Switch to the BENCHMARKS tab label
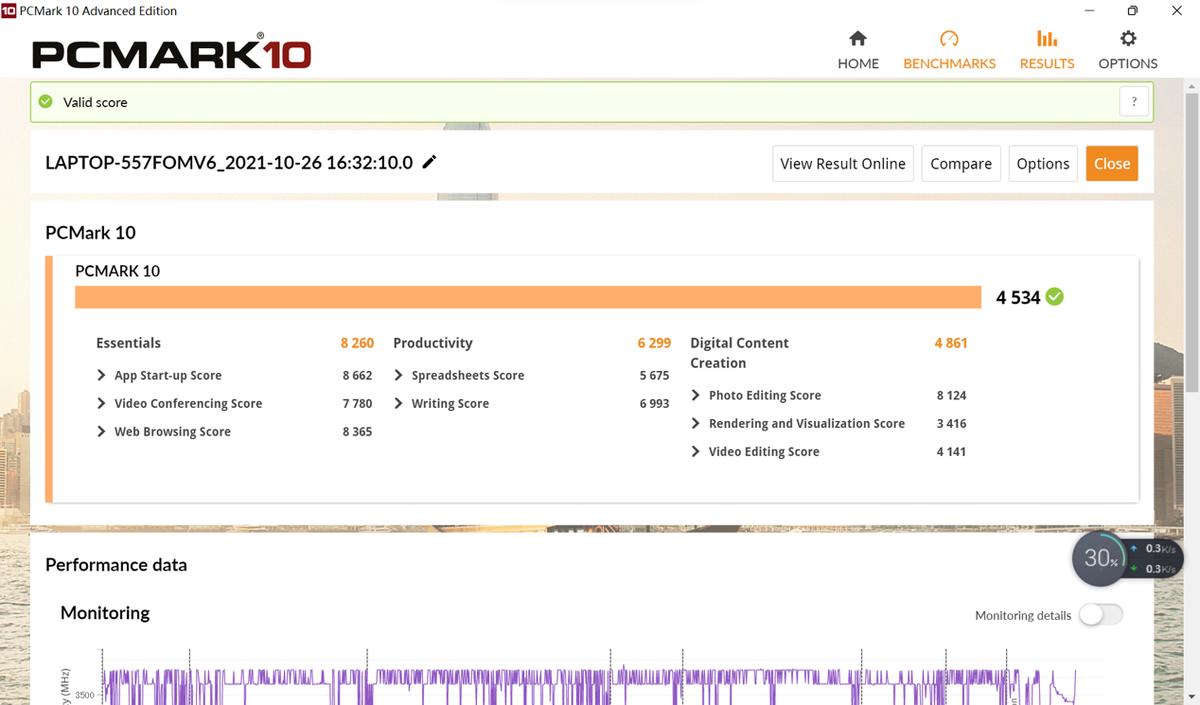The width and height of the screenshot is (1200, 705). click(949, 63)
